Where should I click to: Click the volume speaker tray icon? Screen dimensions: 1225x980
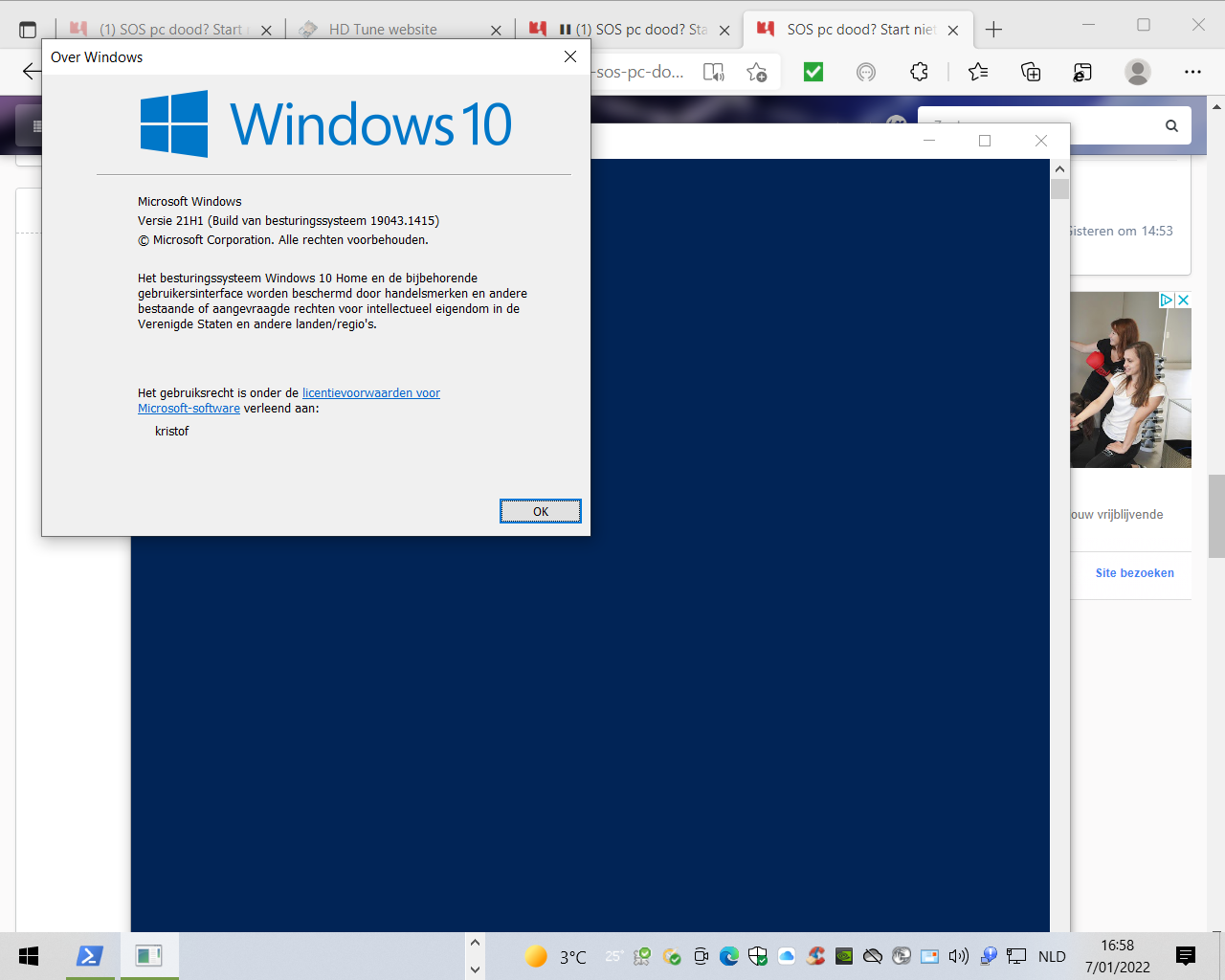958,956
